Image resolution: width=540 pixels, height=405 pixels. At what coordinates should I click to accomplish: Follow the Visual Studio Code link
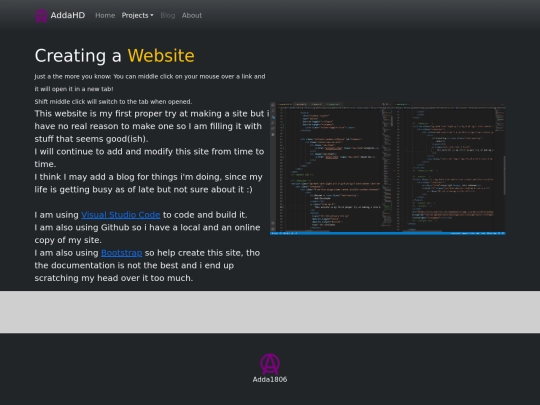point(121,215)
